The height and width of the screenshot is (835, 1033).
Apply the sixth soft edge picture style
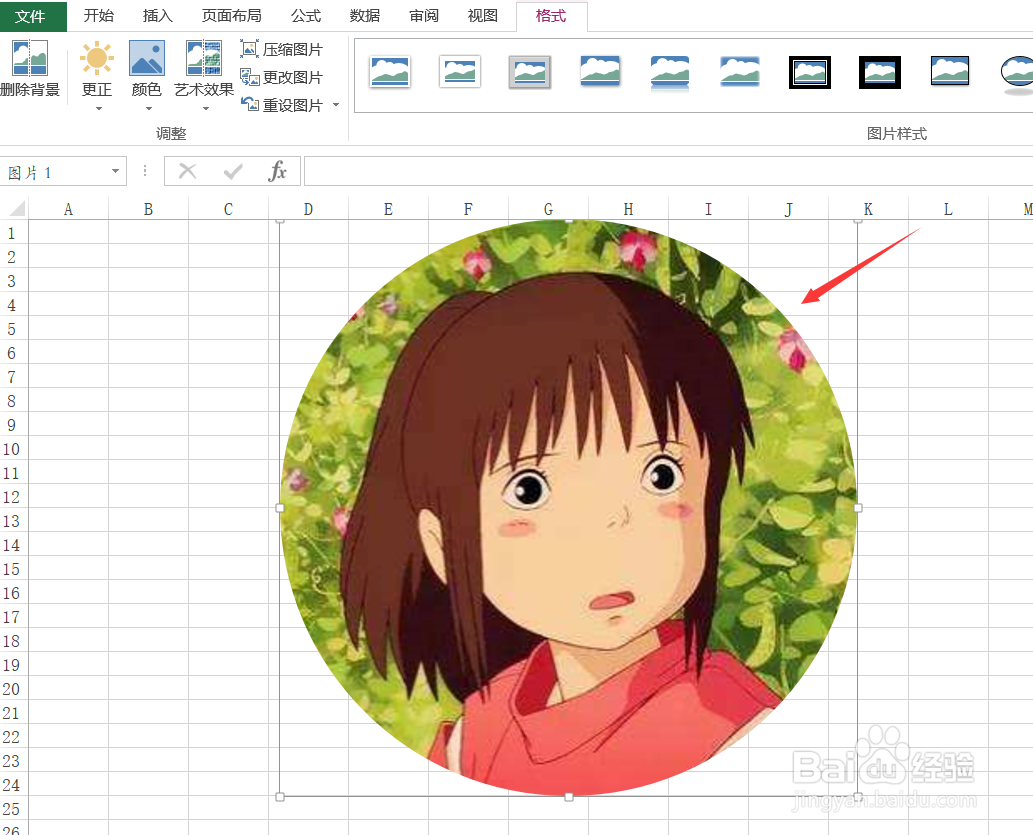point(740,72)
